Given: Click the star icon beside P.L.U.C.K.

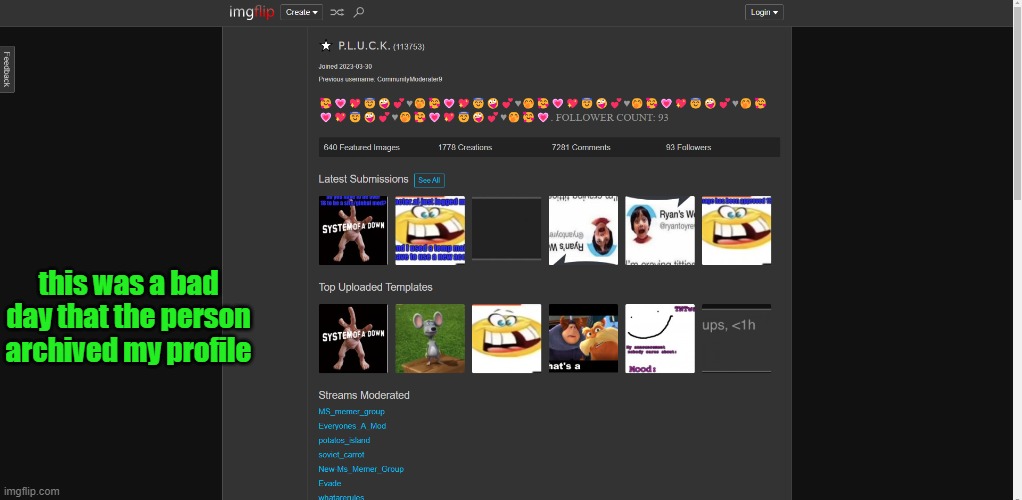Looking at the screenshot, I should (x=326, y=46).
